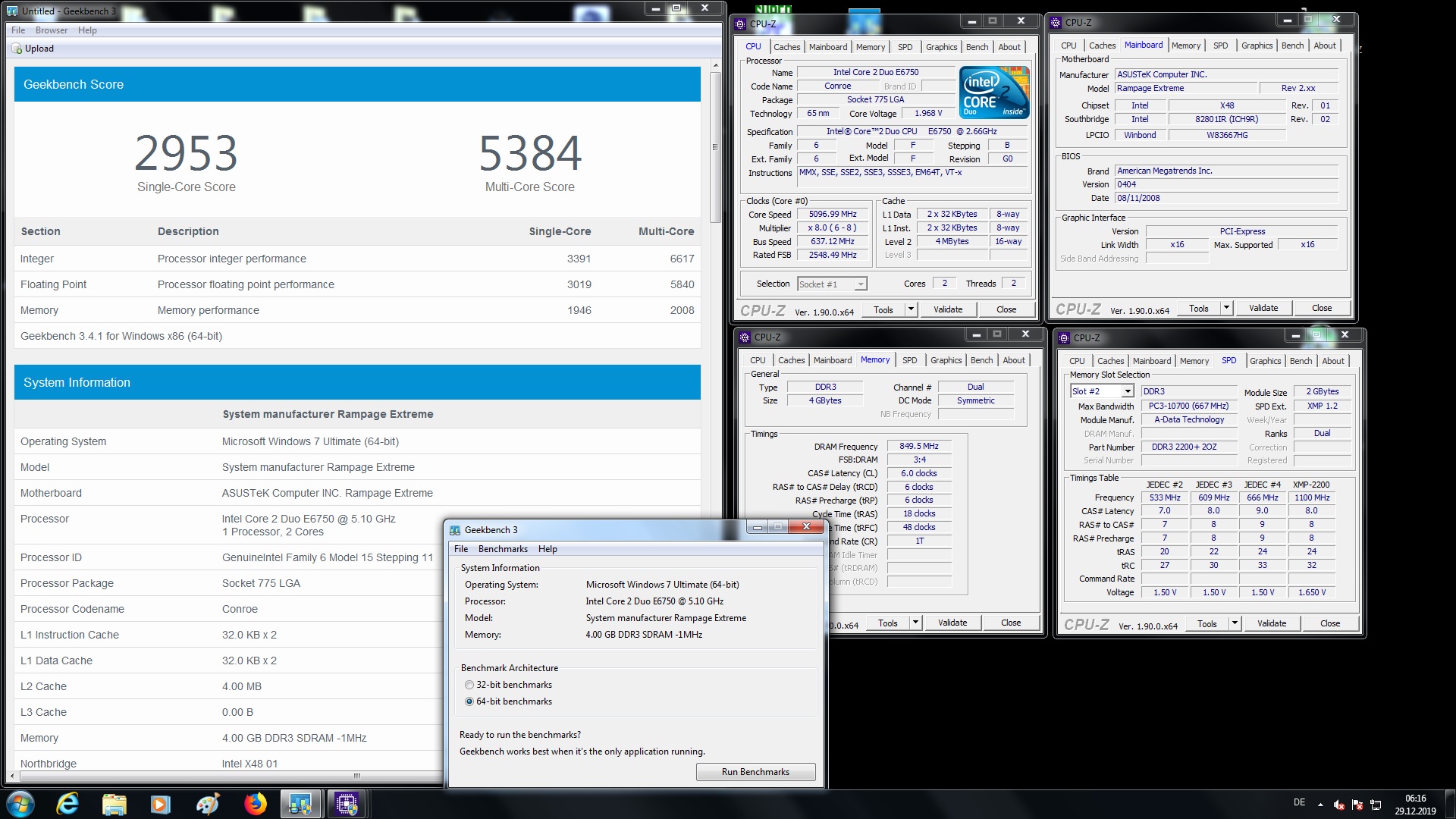Show hidden tray icons arrow
The image size is (1456, 819).
coord(1320,805)
